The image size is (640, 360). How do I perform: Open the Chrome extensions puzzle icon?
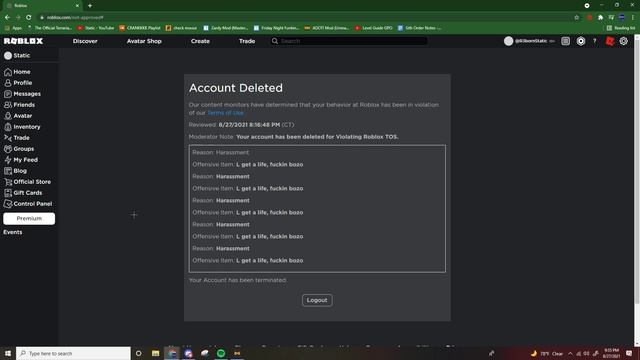pyautogui.click(x=600, y=18)
